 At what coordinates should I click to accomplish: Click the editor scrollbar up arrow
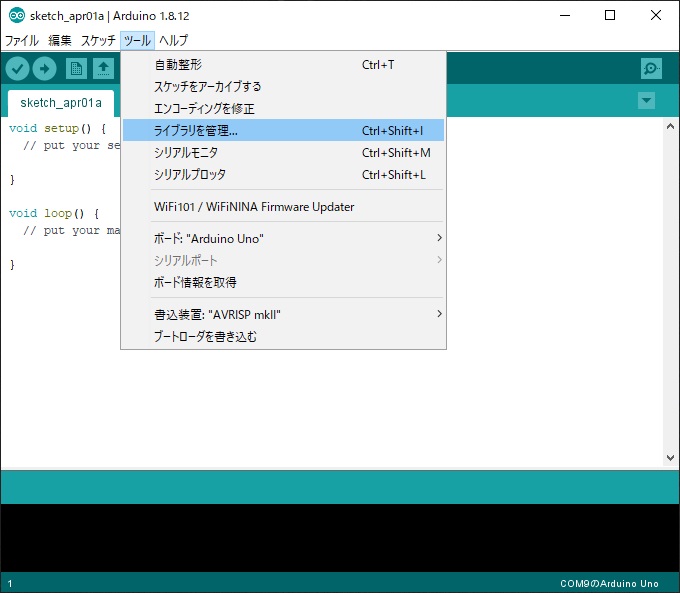pos(670,126)
